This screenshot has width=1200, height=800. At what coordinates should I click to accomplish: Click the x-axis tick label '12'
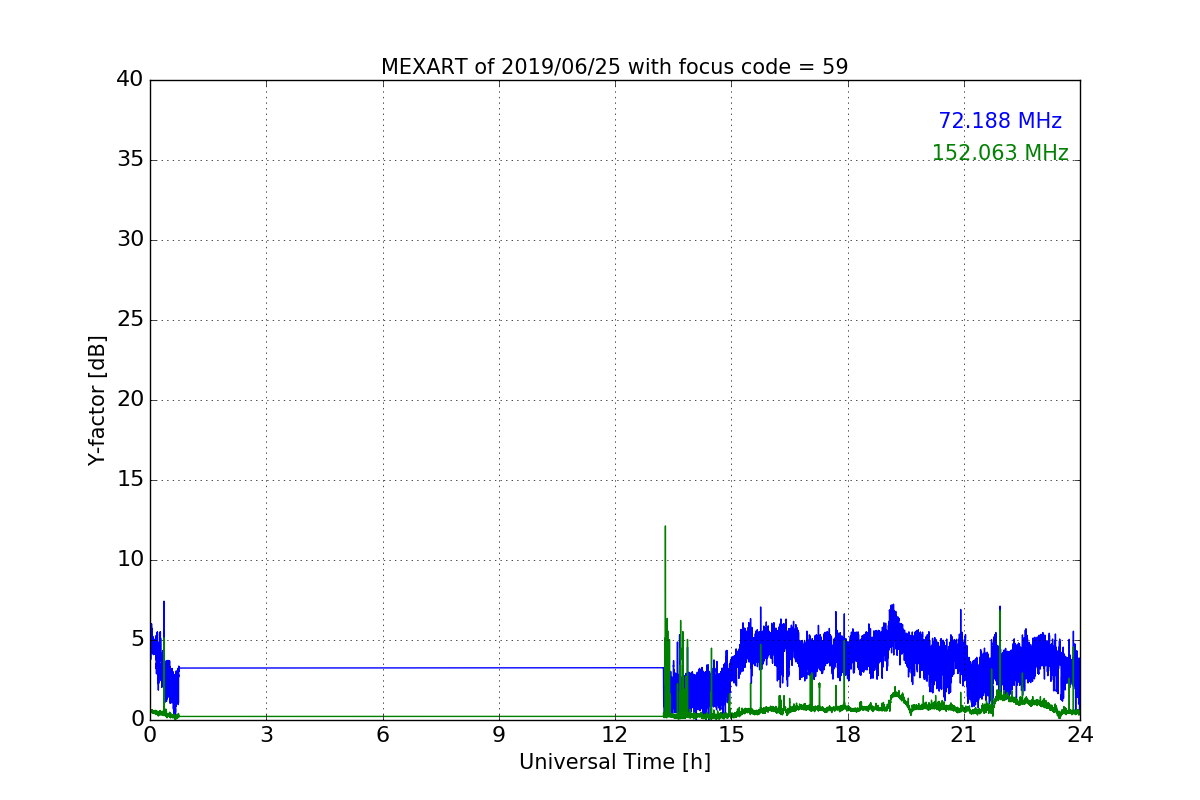(x=615, y=735)
